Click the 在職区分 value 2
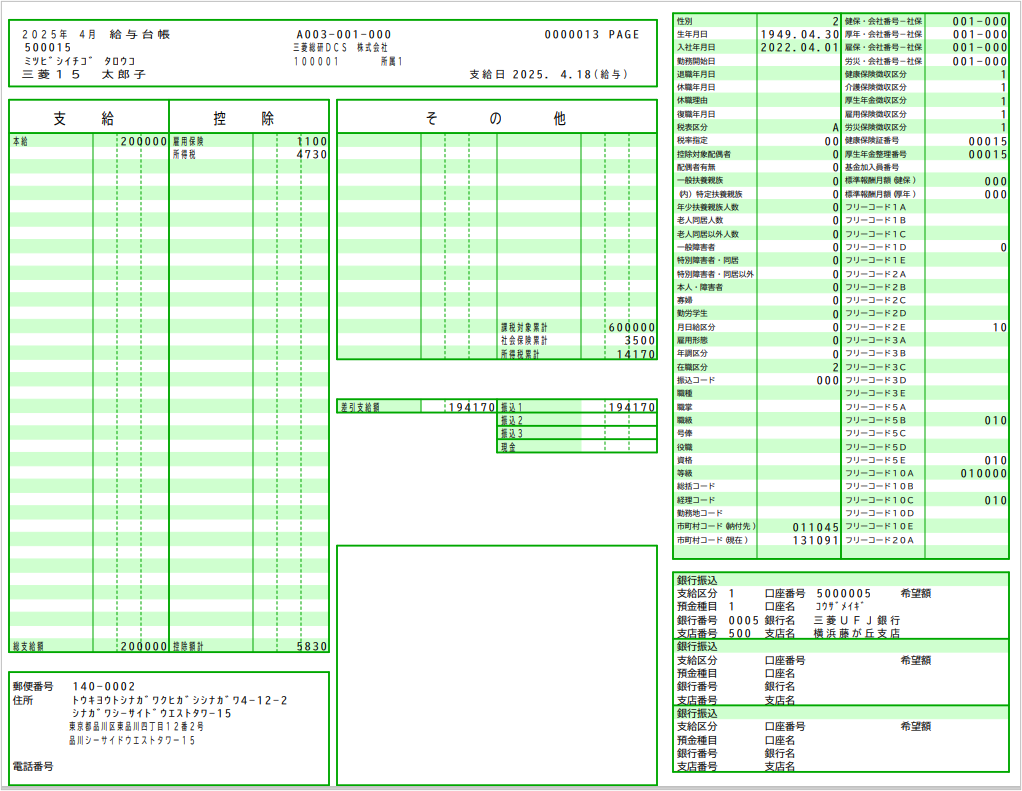This screenshot has width=1022, height=791. click(836, 367)
